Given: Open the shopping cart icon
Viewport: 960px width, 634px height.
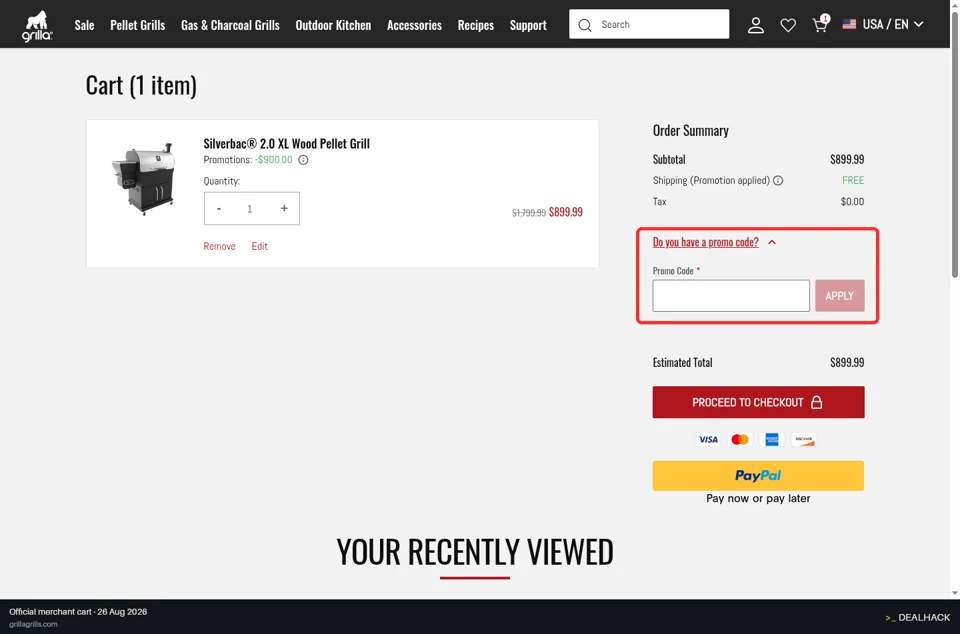Looking at the screenshot, I should coord(820,24).
